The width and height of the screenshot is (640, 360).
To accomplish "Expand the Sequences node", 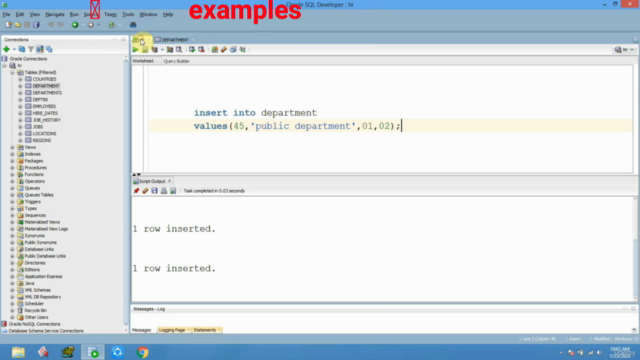I will pyautogui.click(x=13, y=215).
